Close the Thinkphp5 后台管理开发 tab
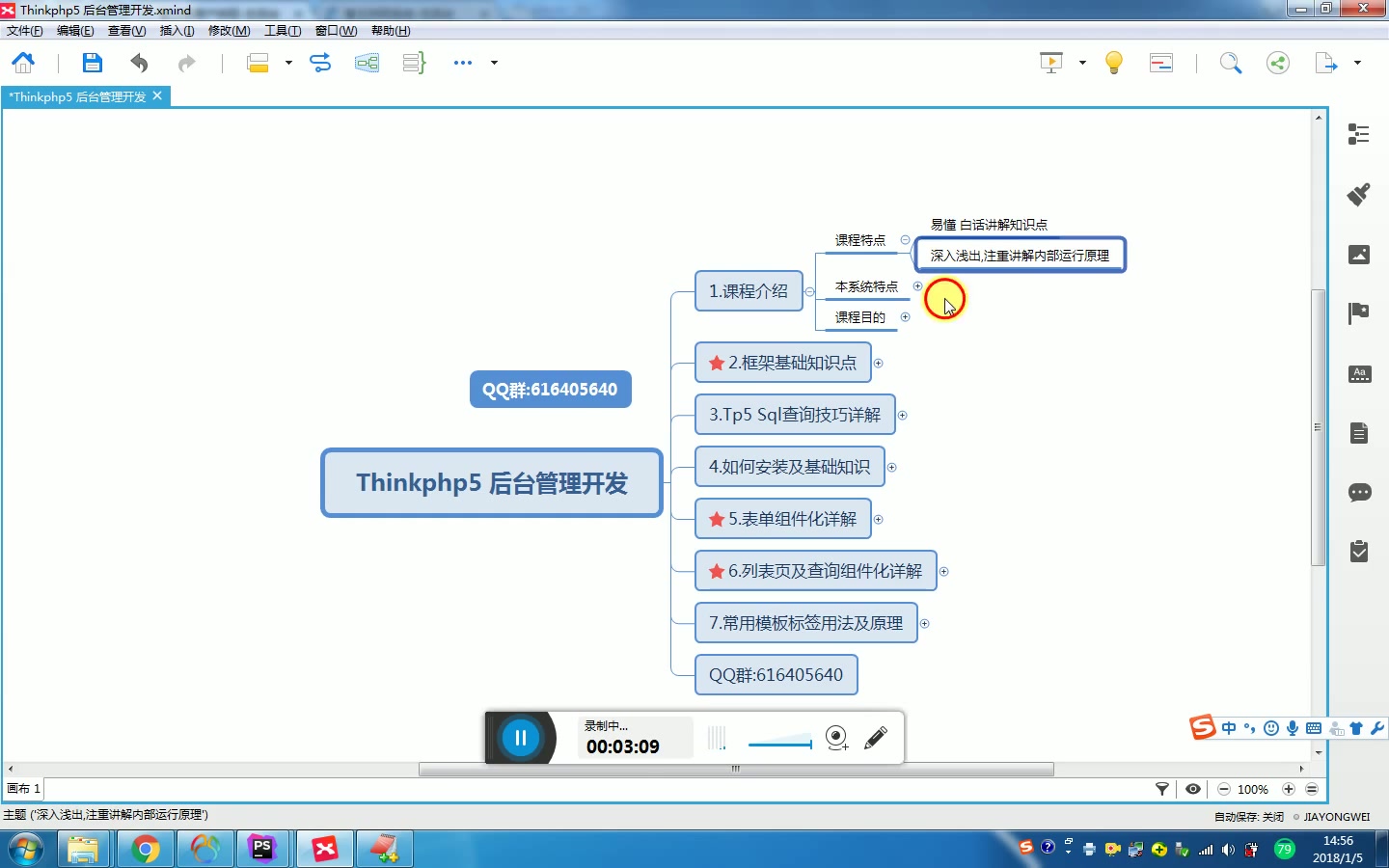 (x=157, y=95)
